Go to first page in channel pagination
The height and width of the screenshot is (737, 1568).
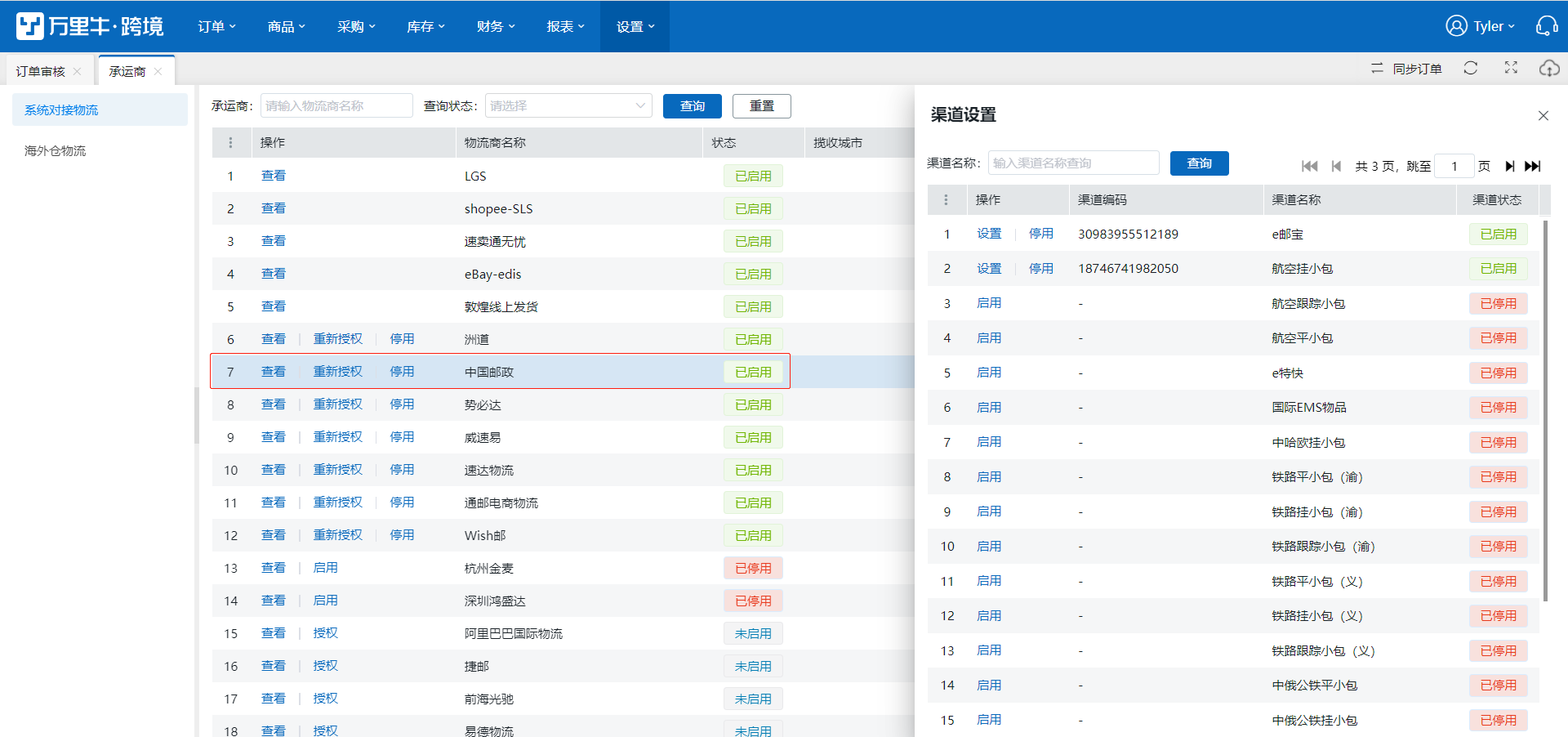(x=1310, y=166)
